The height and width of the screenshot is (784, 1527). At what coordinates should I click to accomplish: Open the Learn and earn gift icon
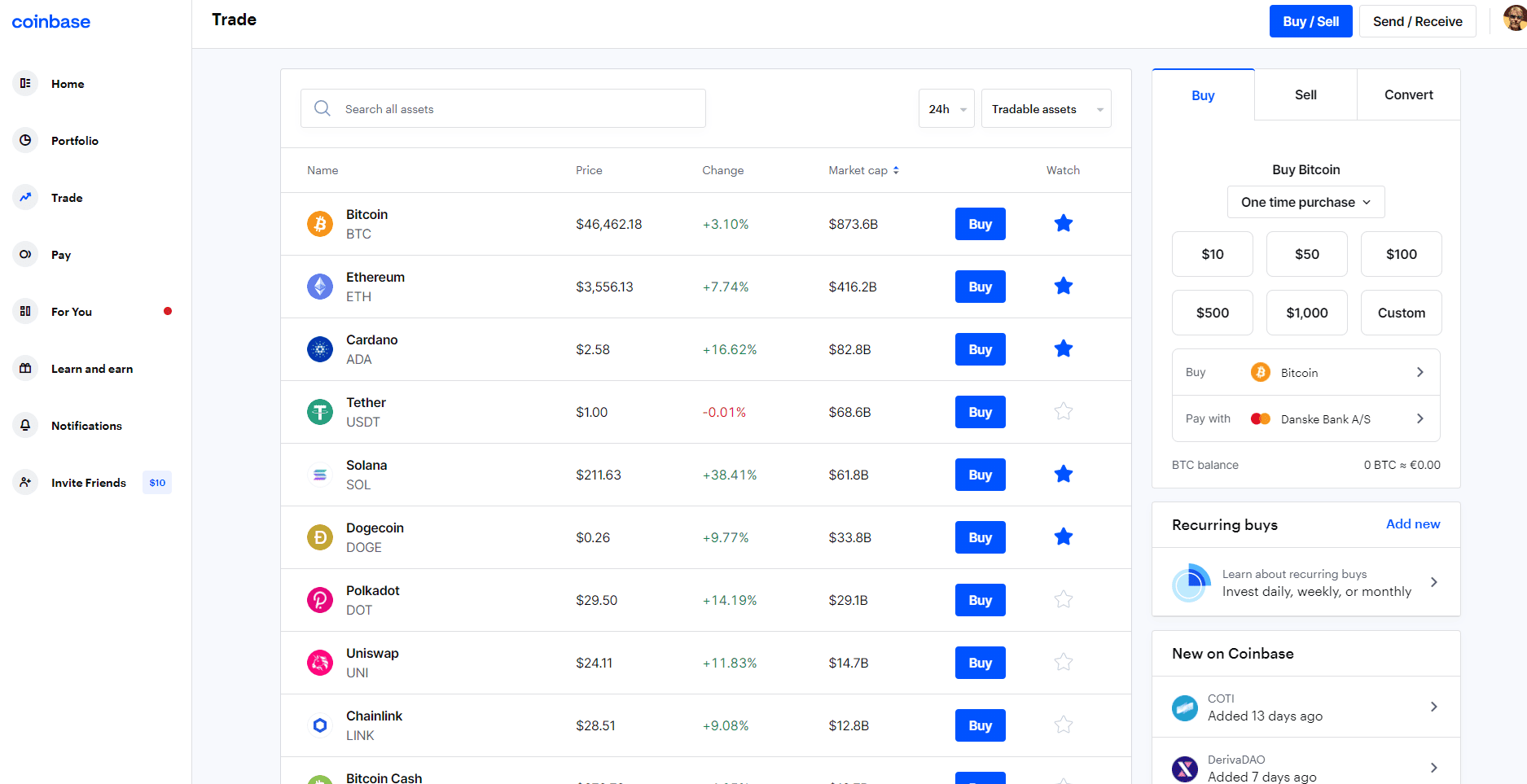[x=25, y=368]
